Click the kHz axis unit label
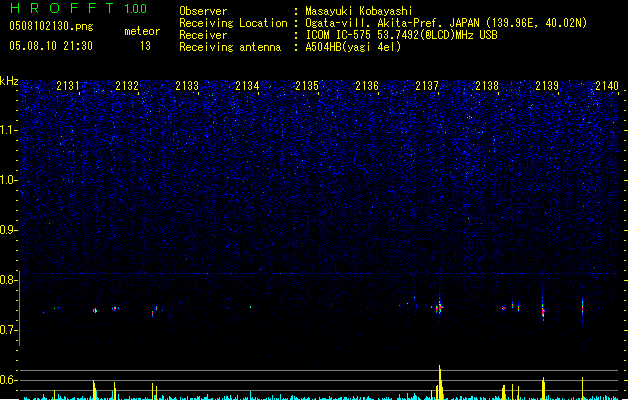The height and width of the screenshot is (400, 629). click(9, 81)
